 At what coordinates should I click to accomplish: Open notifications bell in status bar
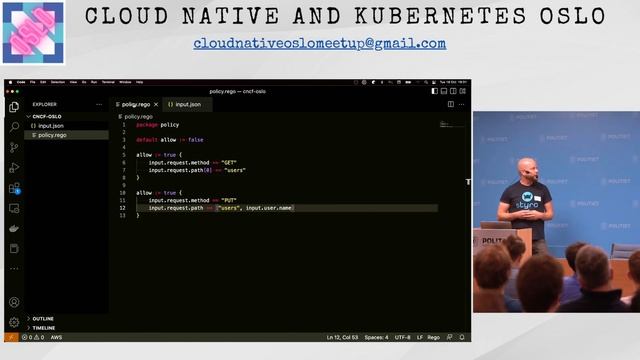[462, 338]
